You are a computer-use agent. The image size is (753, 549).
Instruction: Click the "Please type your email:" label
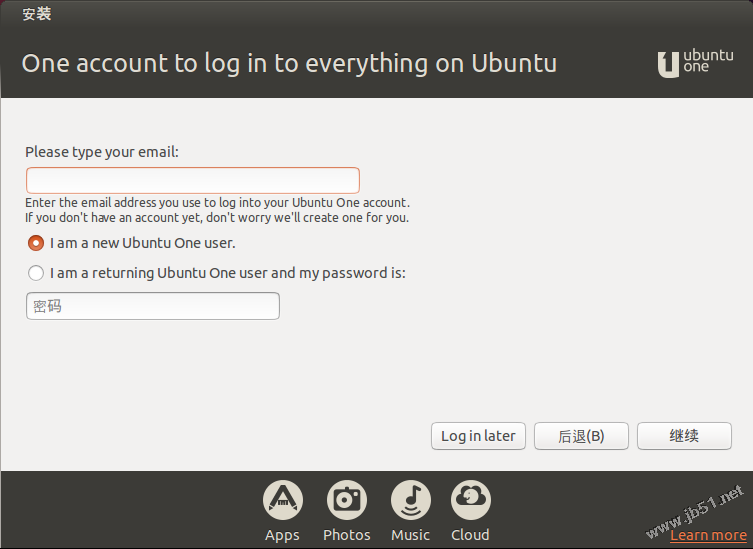(x=101, y=152)
